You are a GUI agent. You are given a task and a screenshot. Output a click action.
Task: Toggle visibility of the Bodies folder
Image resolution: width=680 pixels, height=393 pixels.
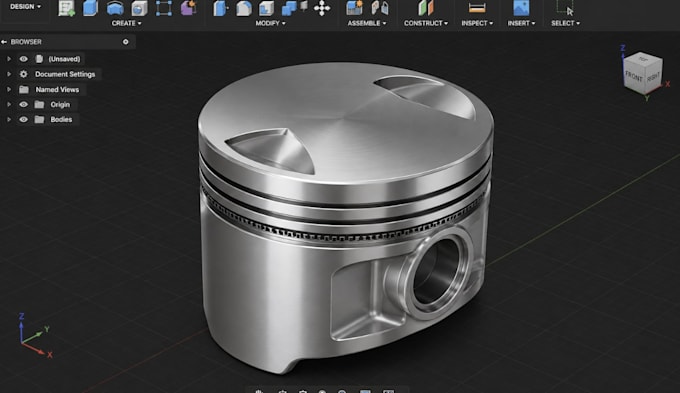tap(23, 119)
